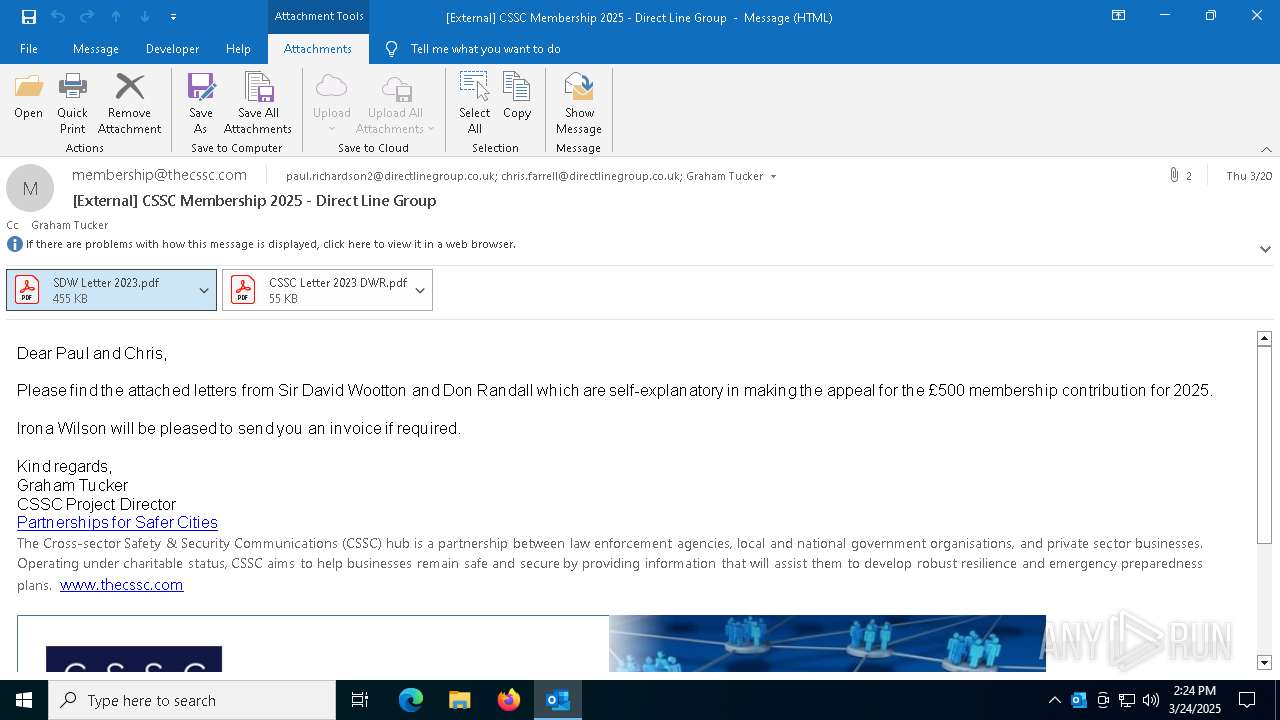Image resolution: width=1280 pixels, height=720 pixels.
Task: Click the network icon in system tray
Action: click(x=1127, y=700)
